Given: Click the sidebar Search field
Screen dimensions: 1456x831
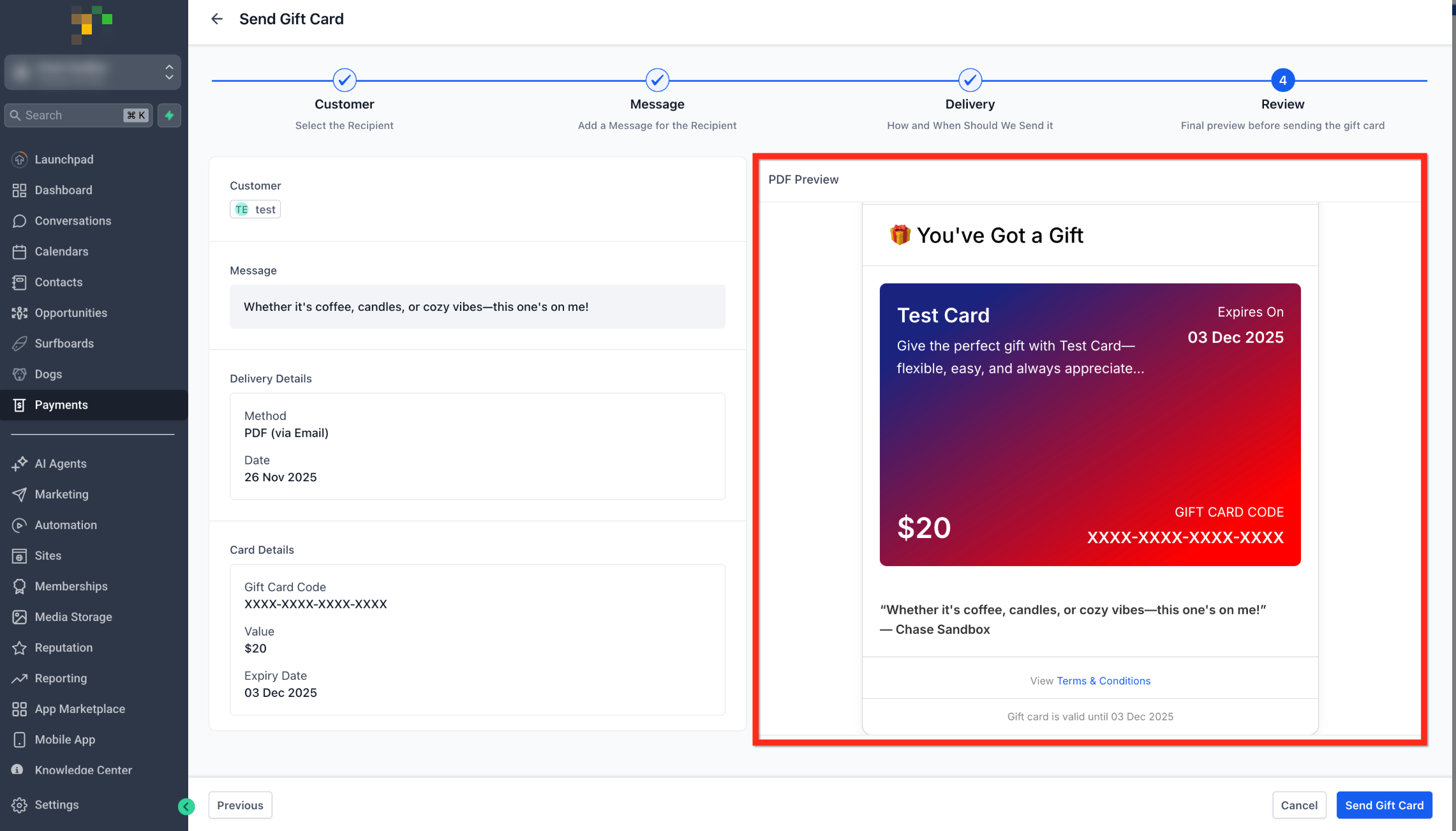Looking at the screenshot, I should (78, 116).
